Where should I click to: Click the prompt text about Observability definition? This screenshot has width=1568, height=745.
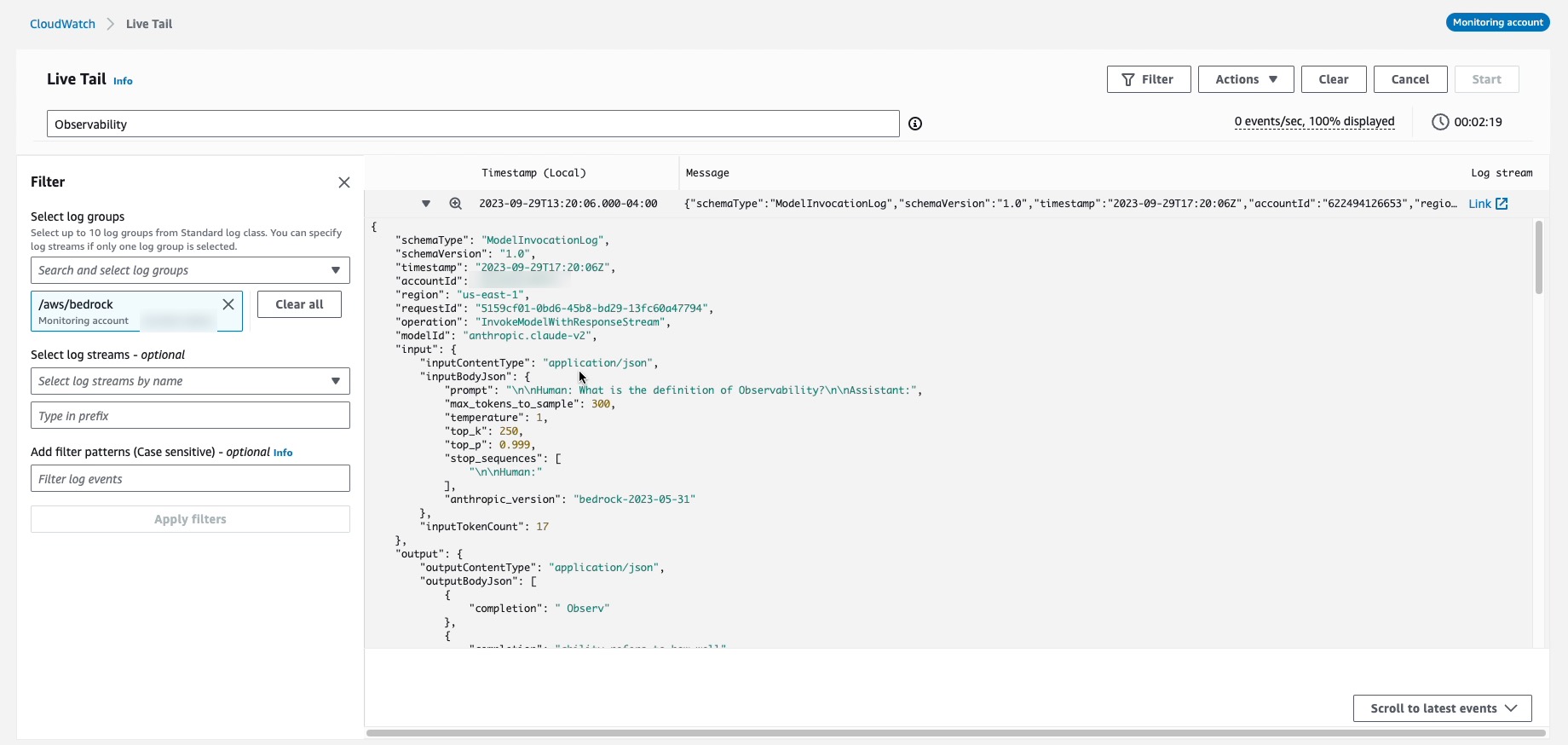[x=712, y=390]
